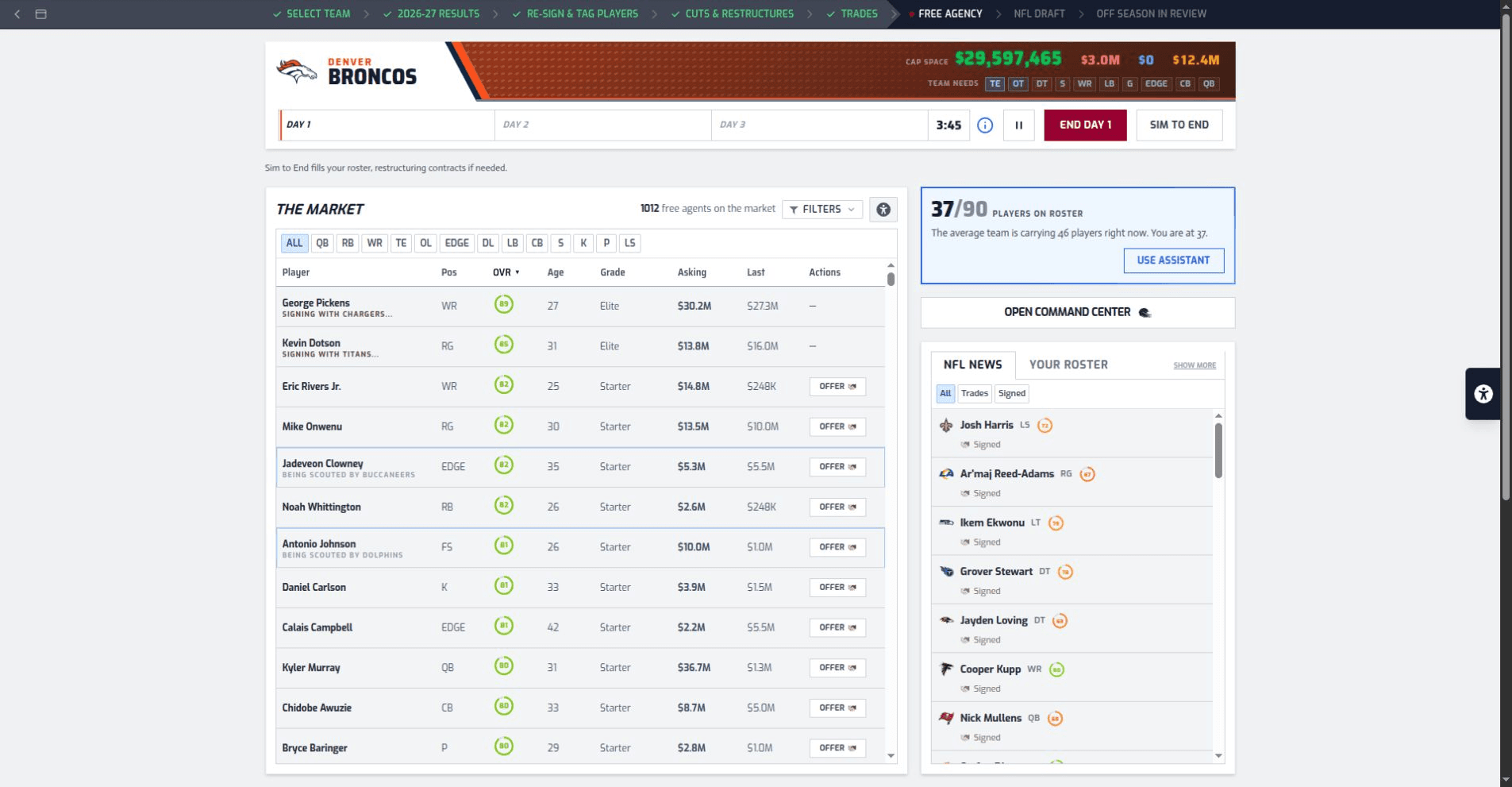Viewport: 1512px width, 787px height.
Task: Filter the market by LS position
Action: 630,243
